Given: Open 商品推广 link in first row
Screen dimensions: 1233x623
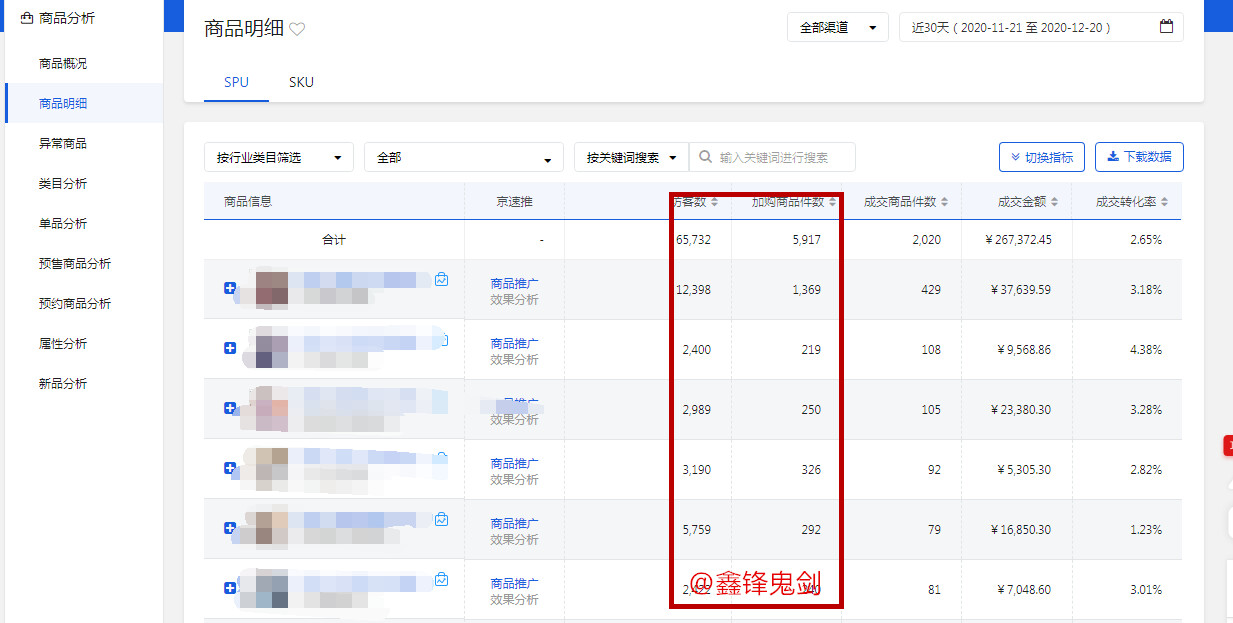Looking at the screenshot, I should click(x=514, y=283).
